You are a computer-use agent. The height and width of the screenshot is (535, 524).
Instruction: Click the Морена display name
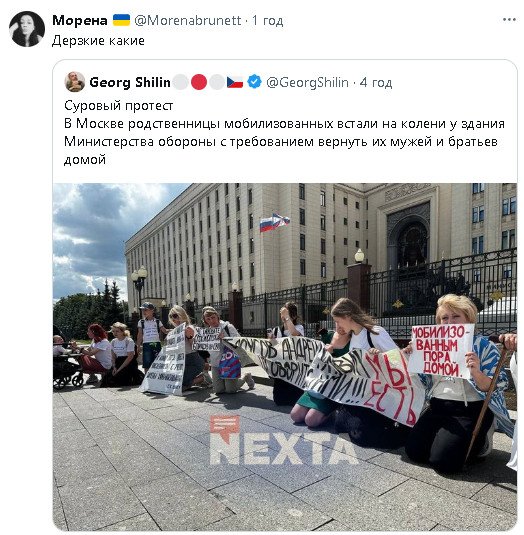click(x=80, y=20)
